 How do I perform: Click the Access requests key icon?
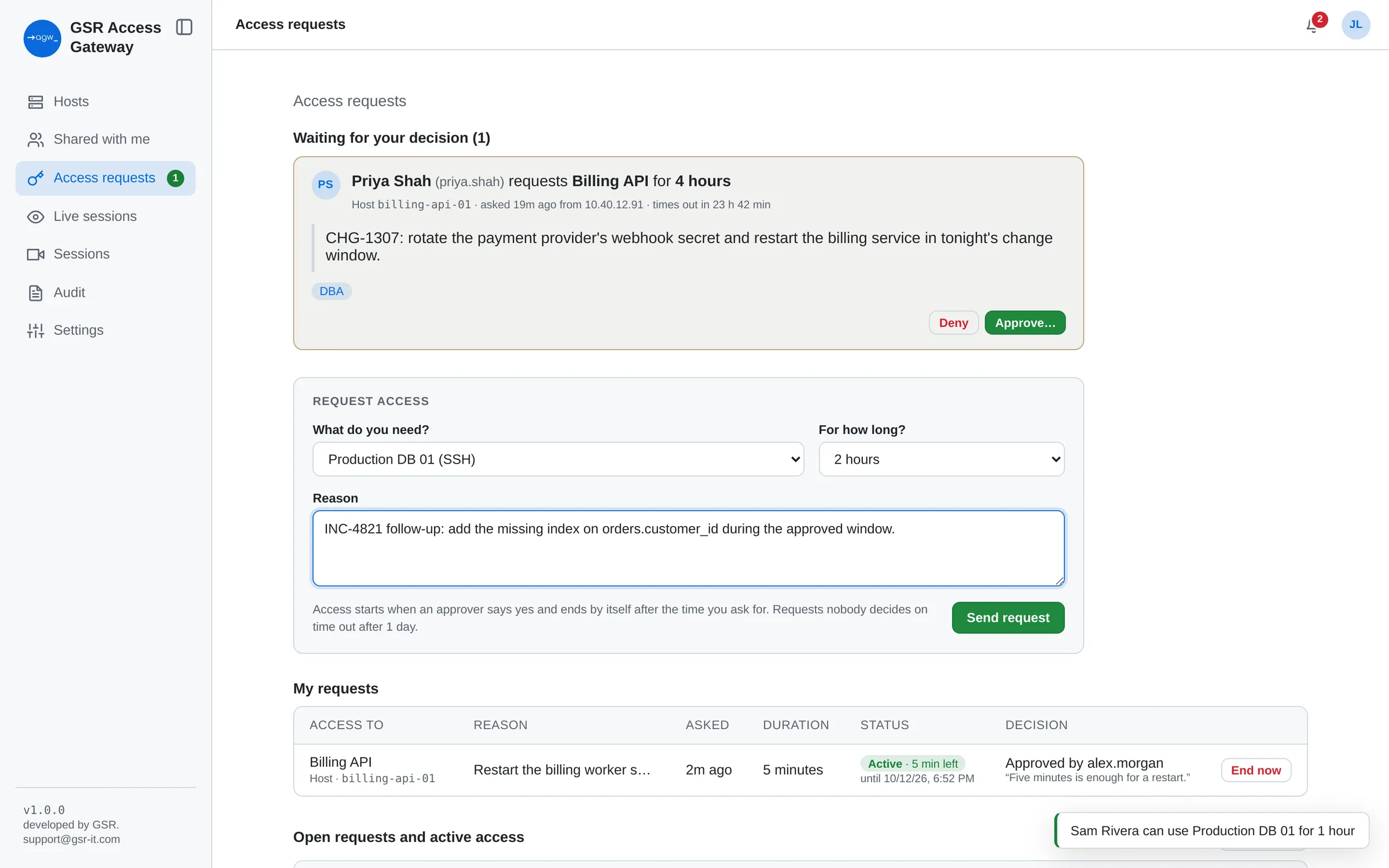(36, 178)
